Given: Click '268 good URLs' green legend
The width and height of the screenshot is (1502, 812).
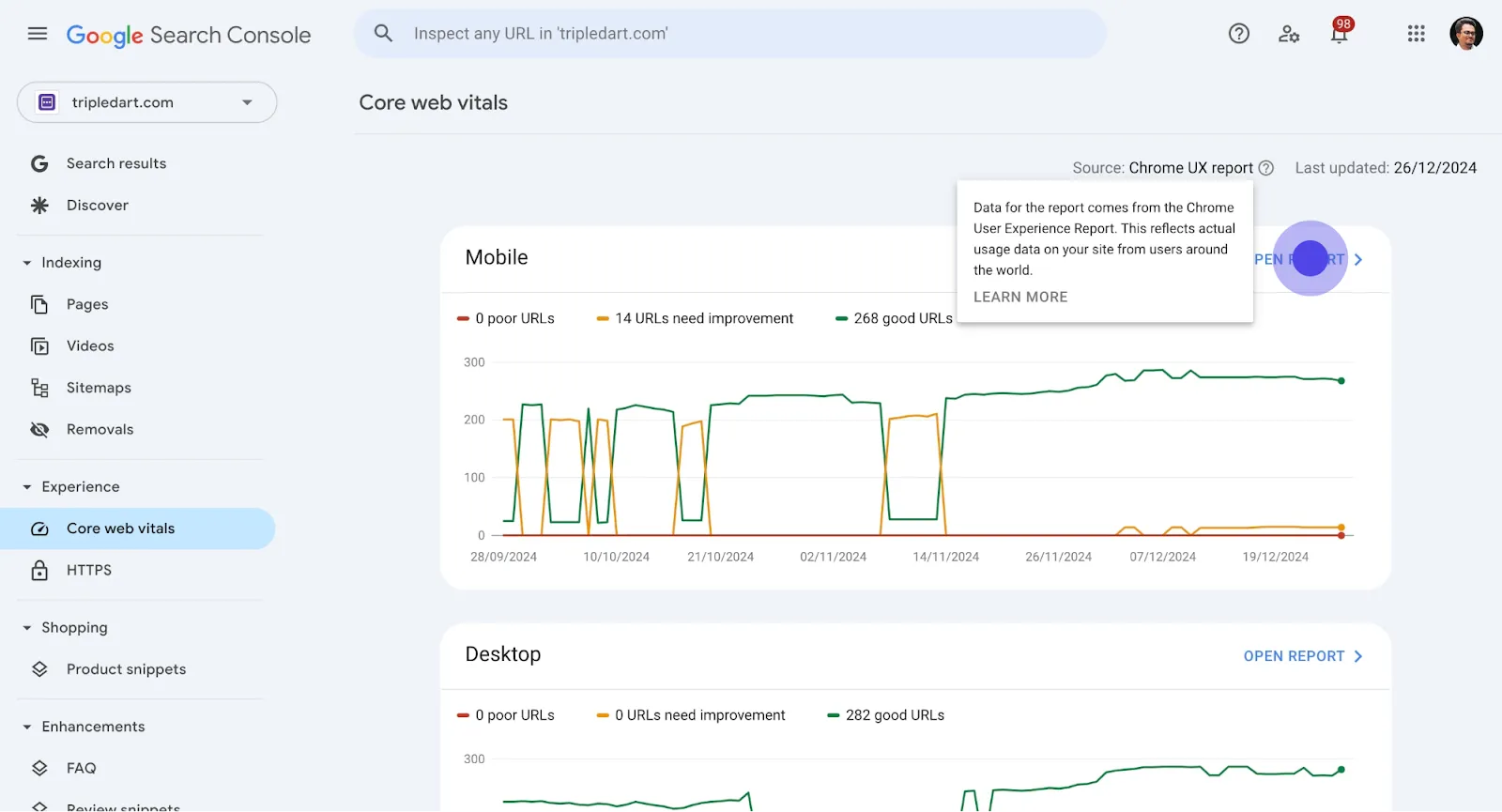Looking at the screenshot, I should point(895,318).
